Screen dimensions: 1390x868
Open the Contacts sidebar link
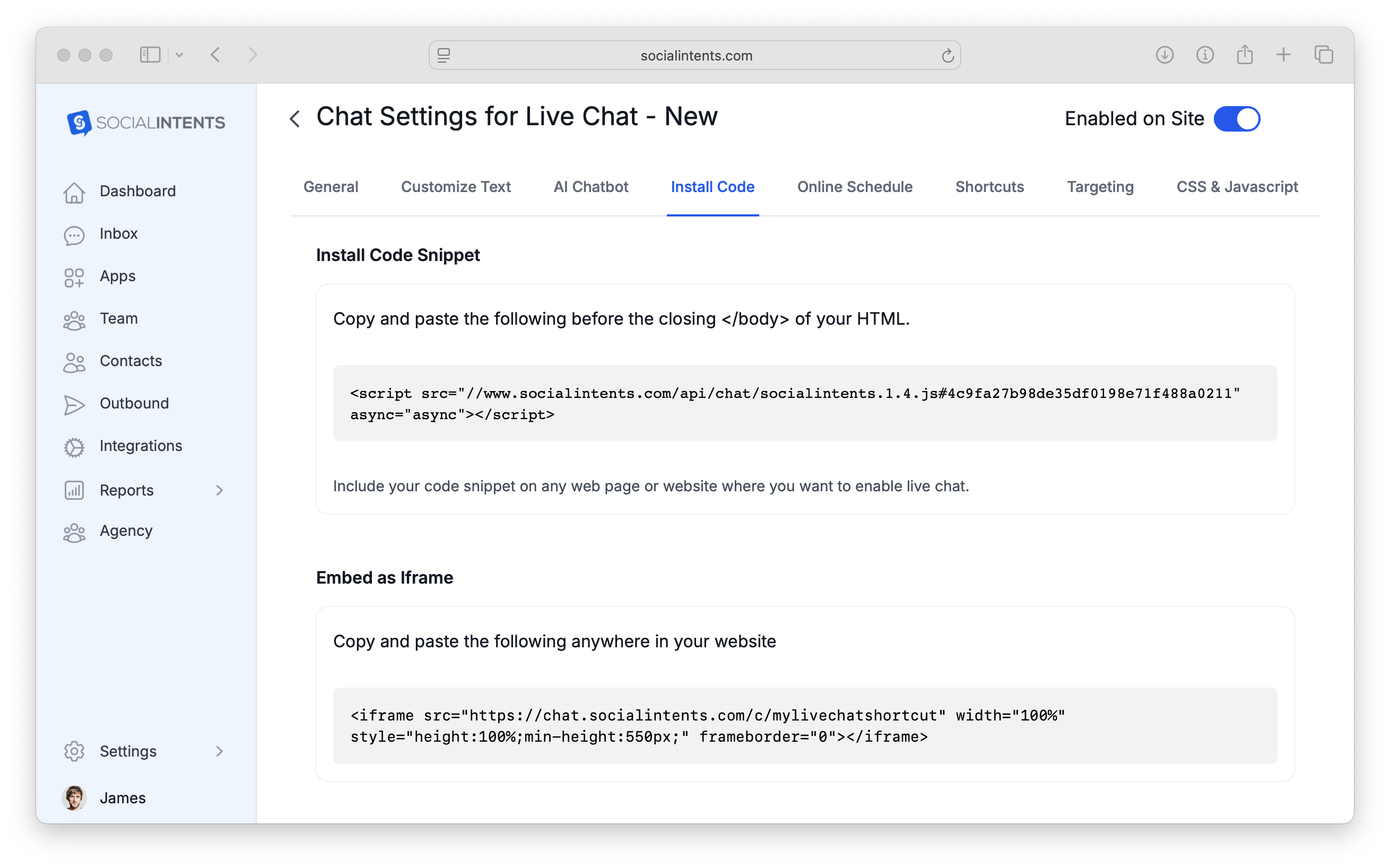131,361
